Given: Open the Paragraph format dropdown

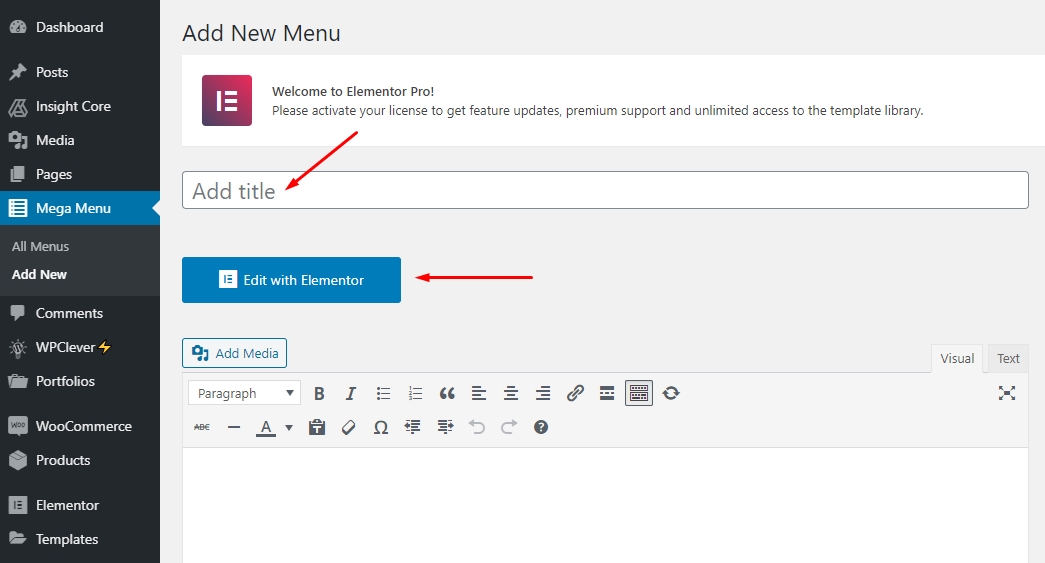Looking at the screenshot, I should (x=244, y=393).
